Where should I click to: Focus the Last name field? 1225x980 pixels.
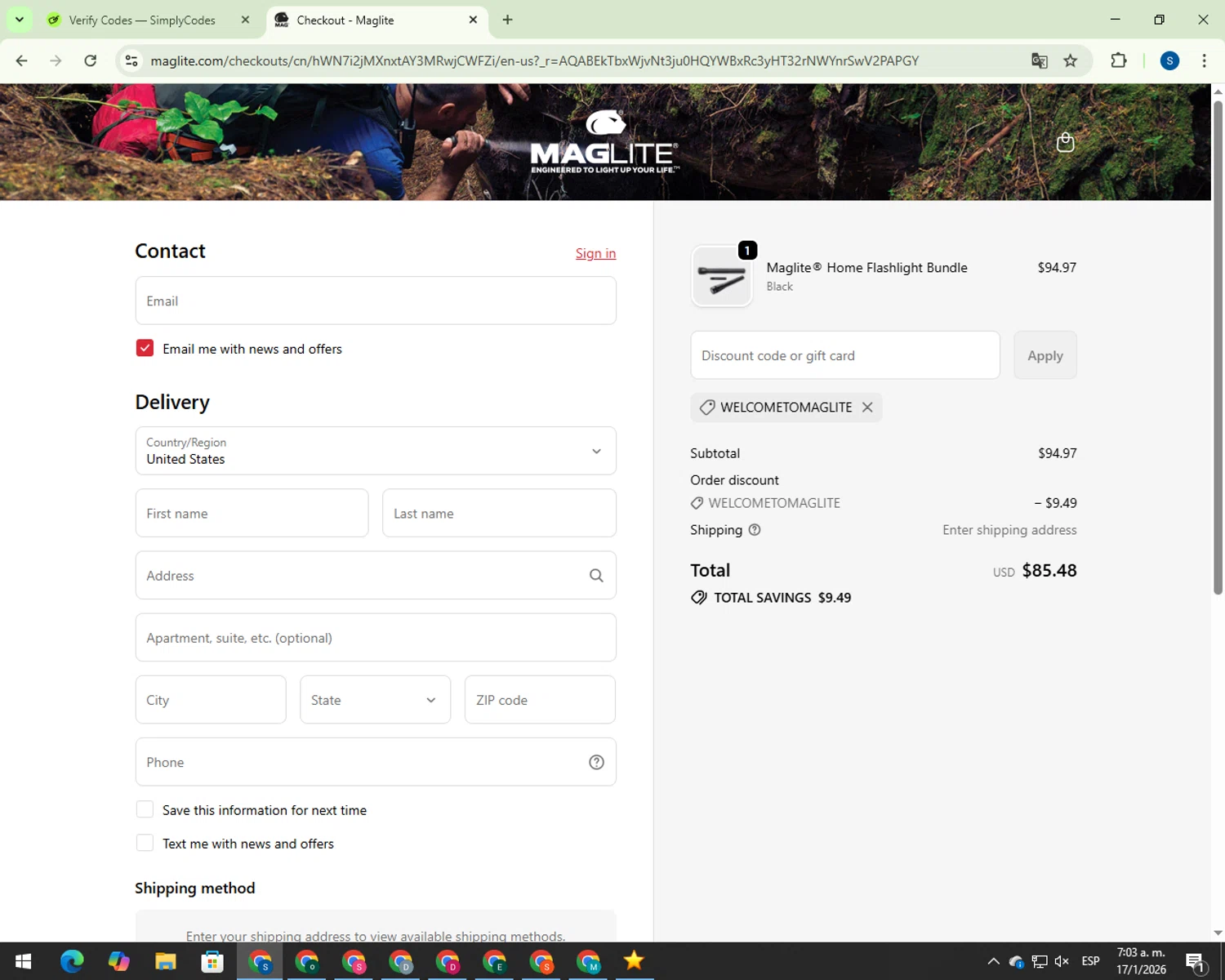click(499, 513)
